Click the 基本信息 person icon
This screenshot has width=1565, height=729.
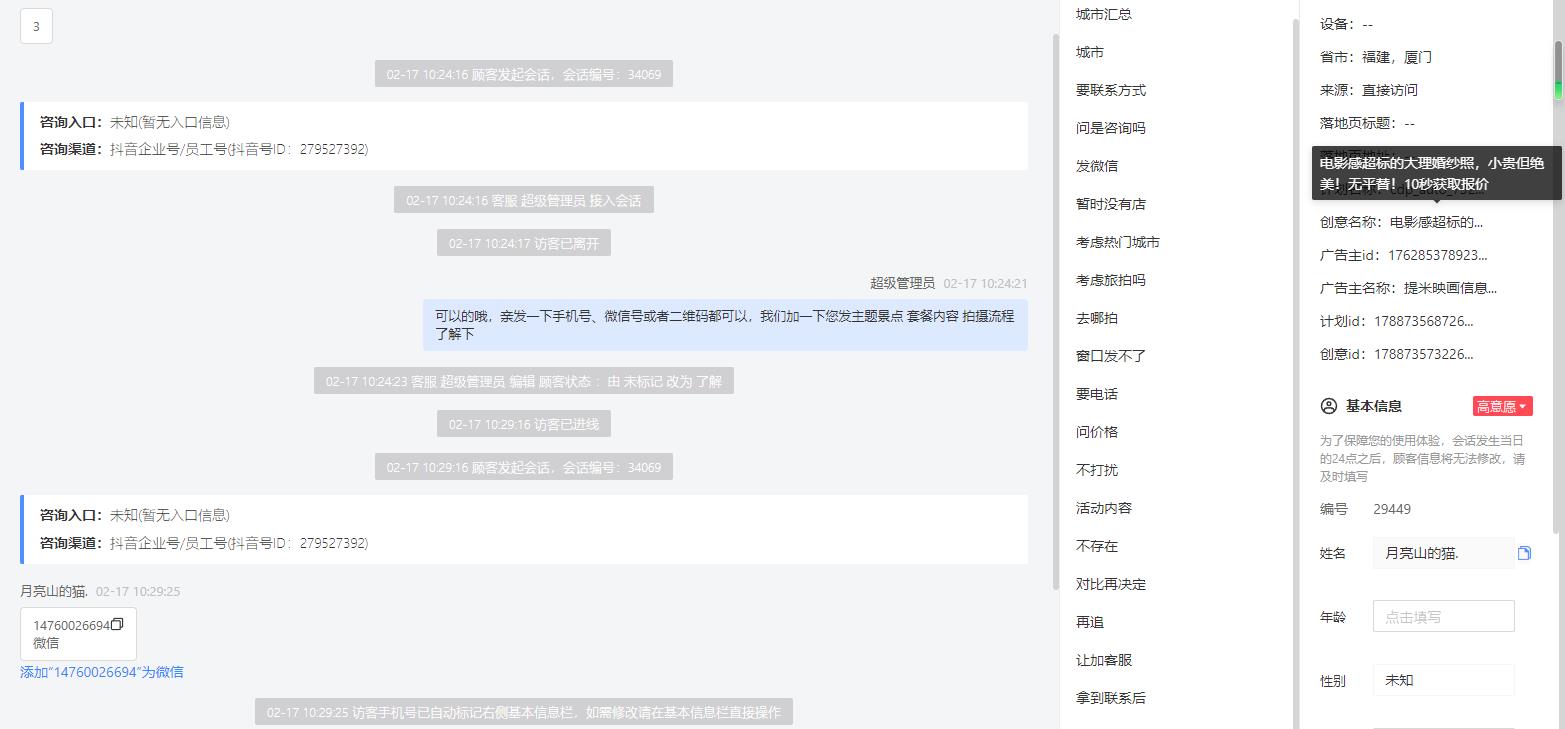tap(1329, 406)
